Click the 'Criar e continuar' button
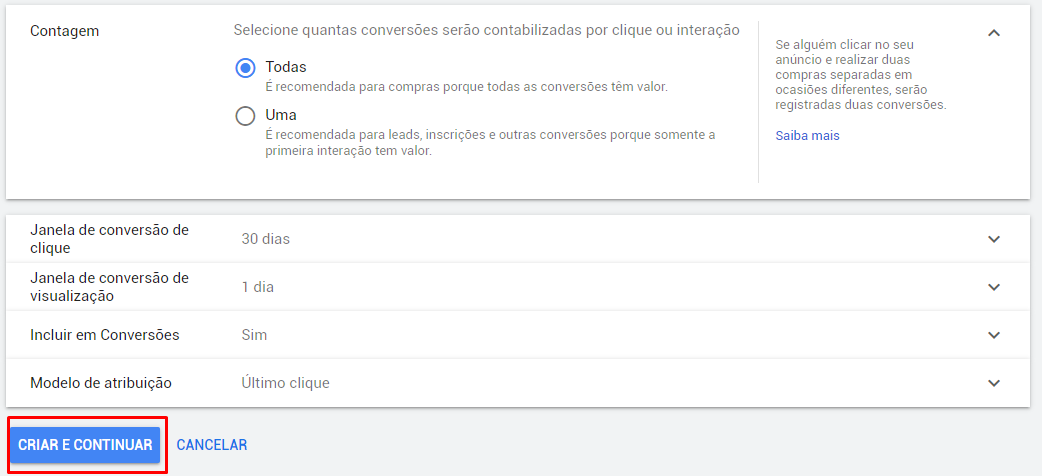This screenshot has width=1042, height=476. click(x=85, y=445)
